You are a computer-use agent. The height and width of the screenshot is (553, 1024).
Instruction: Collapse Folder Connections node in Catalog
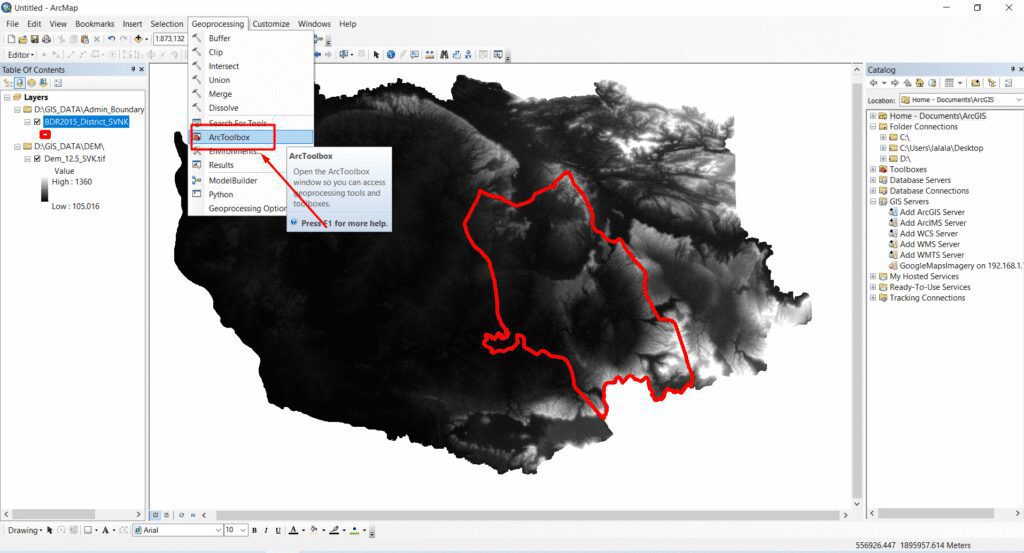click(x=873, y=127)
